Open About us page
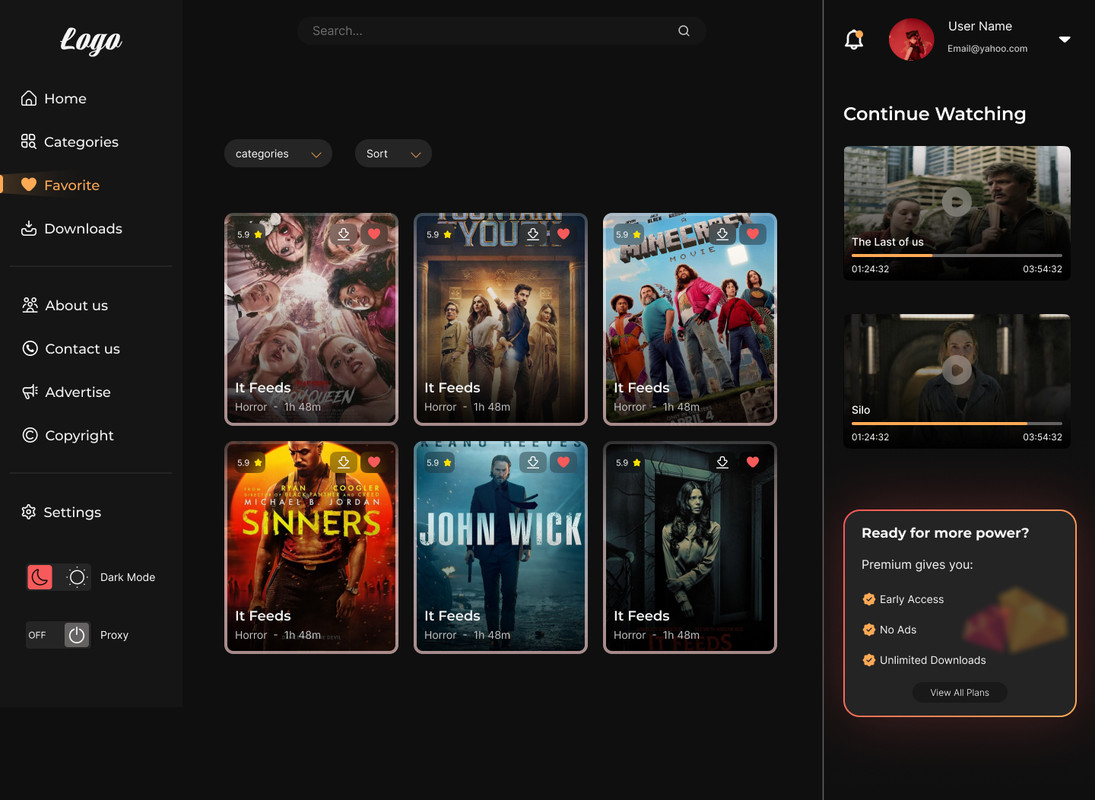The width and height of the screenshot is (1095, 800). [65, 305]
